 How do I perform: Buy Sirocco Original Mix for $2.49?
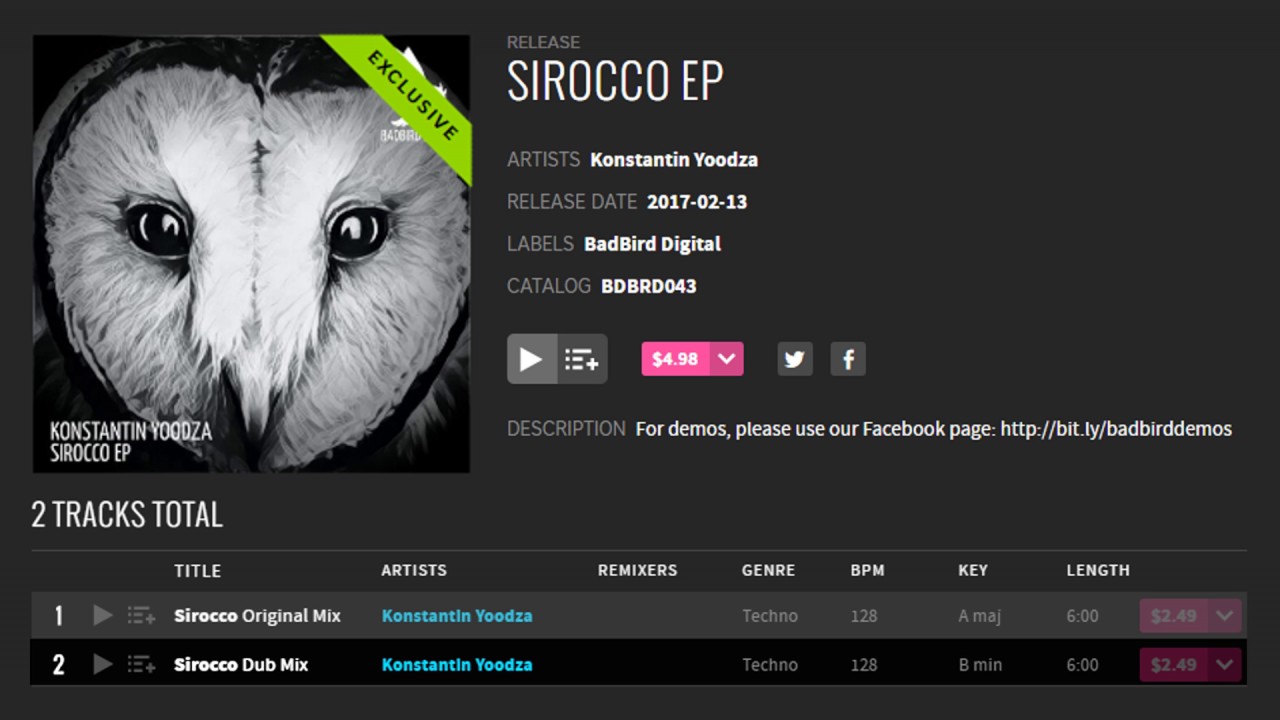(x=1174, y=616)
